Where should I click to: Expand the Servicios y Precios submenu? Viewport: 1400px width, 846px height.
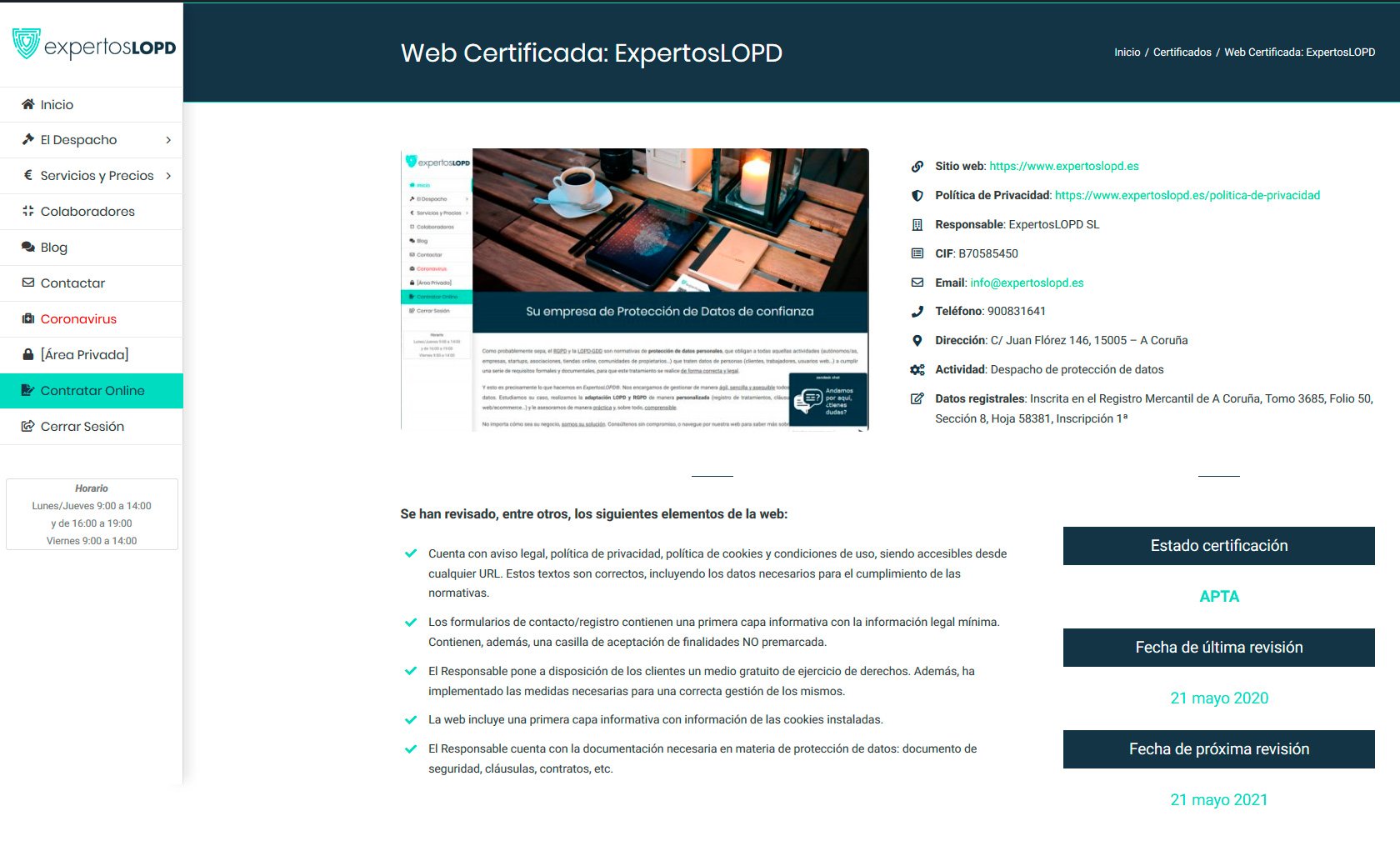click(x=169, y=176)
